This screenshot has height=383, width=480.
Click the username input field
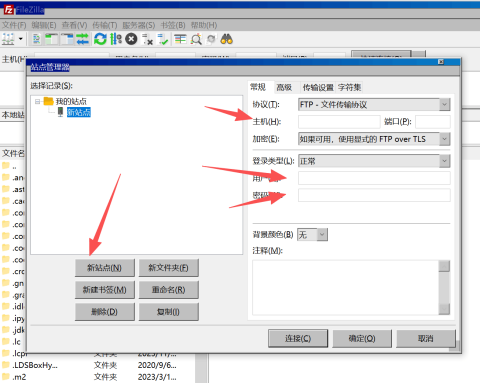point(374,178)
